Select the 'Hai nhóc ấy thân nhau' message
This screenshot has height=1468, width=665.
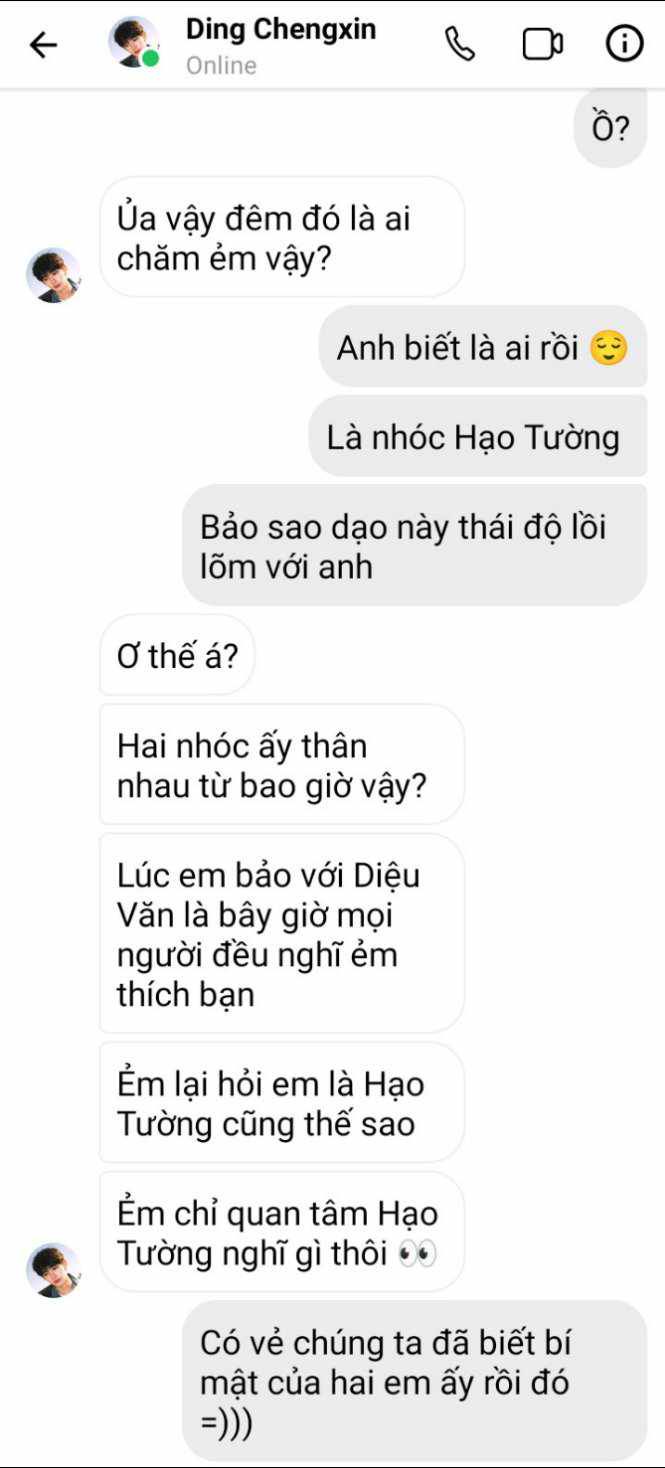coord(282,765)
